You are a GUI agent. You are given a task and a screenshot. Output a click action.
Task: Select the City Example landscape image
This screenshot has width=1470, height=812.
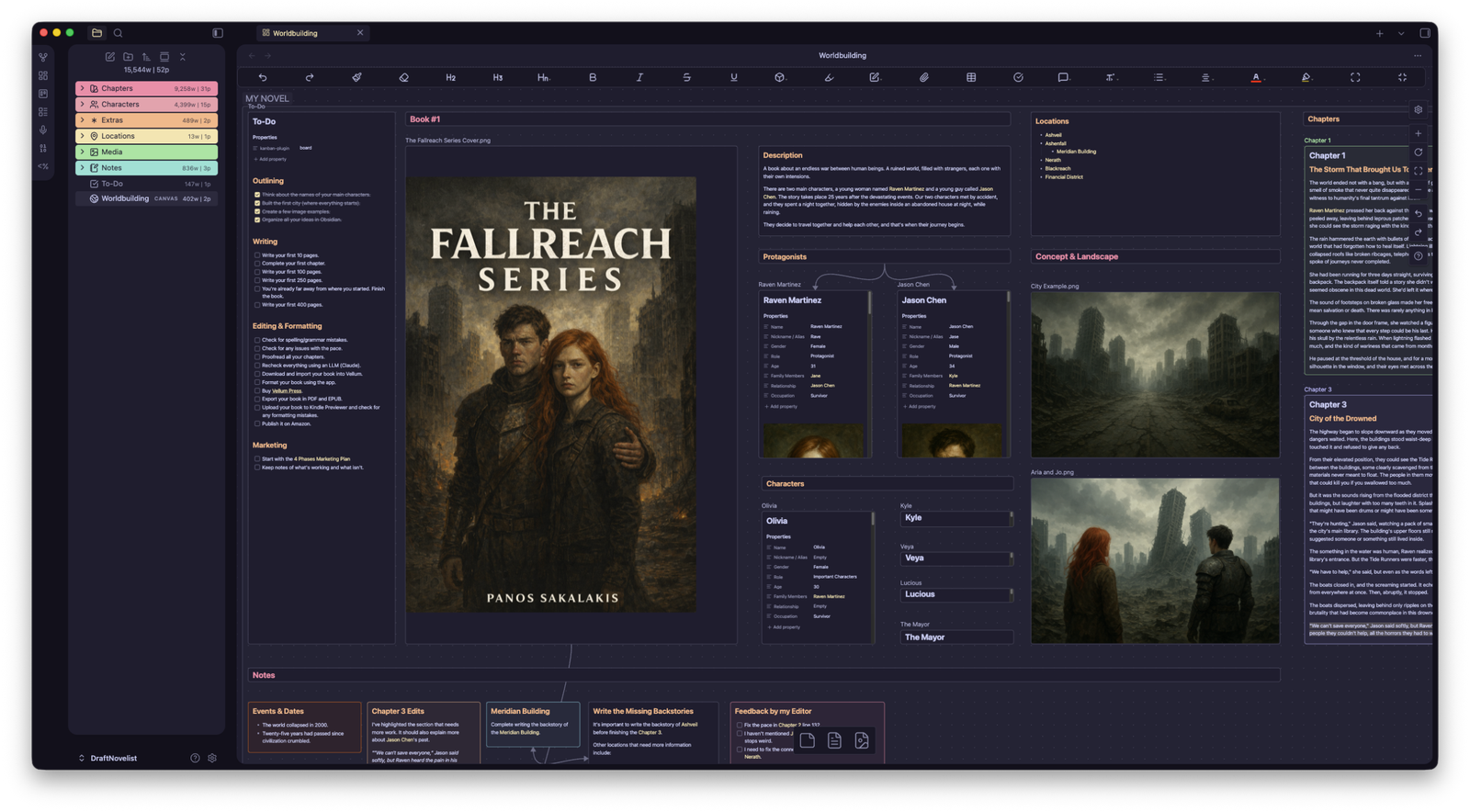(1155, 375)
